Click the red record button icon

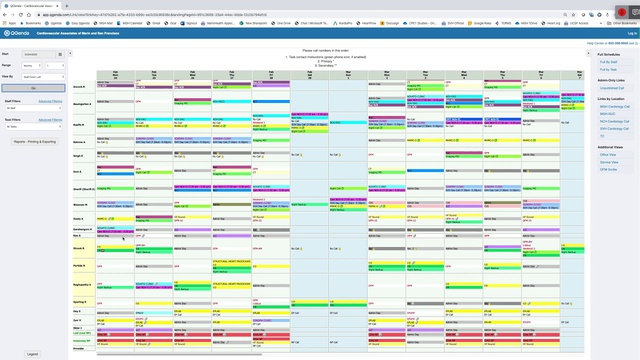[x=622, y=13]
